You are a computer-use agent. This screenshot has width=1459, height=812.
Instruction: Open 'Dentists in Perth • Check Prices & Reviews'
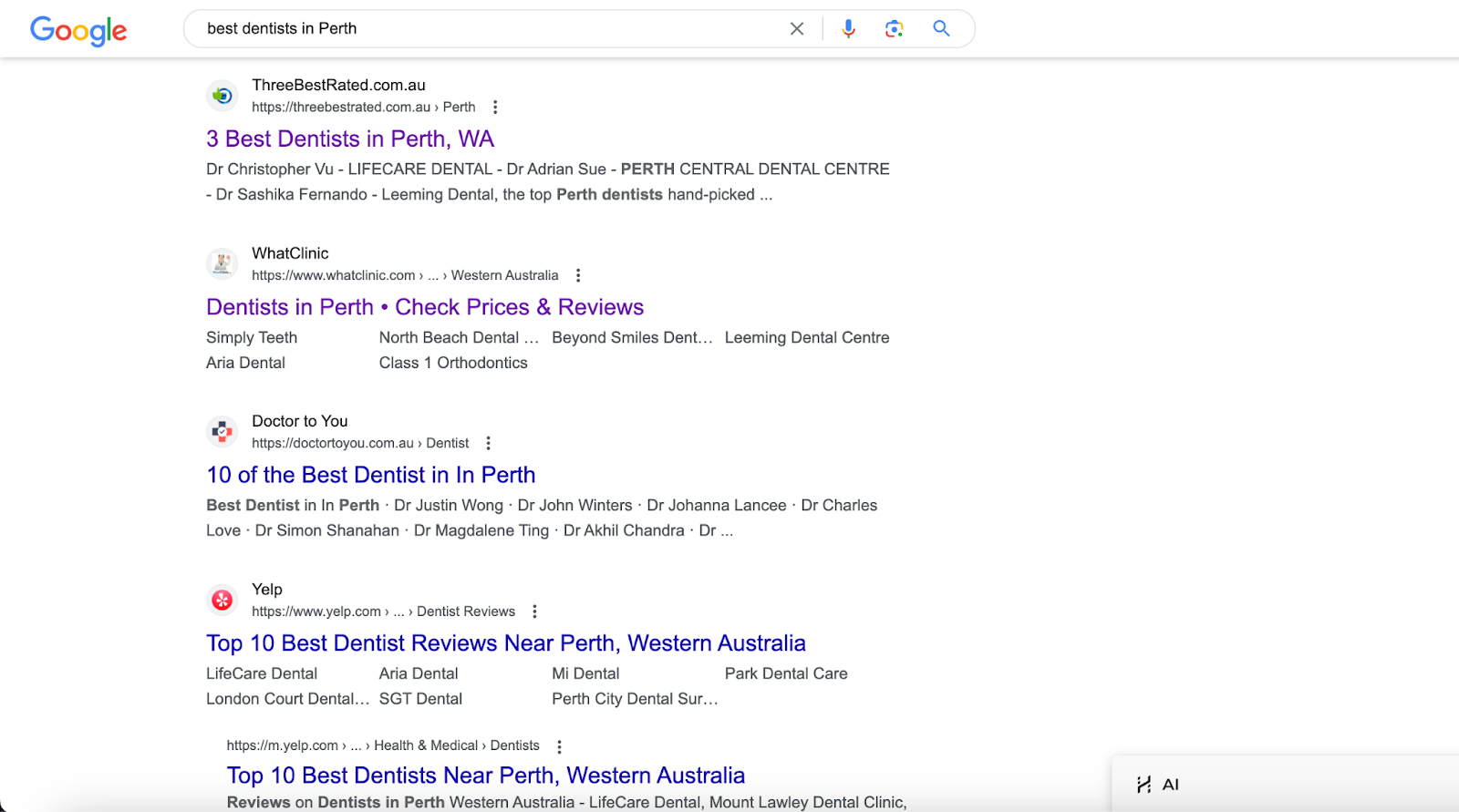[425, 307]
